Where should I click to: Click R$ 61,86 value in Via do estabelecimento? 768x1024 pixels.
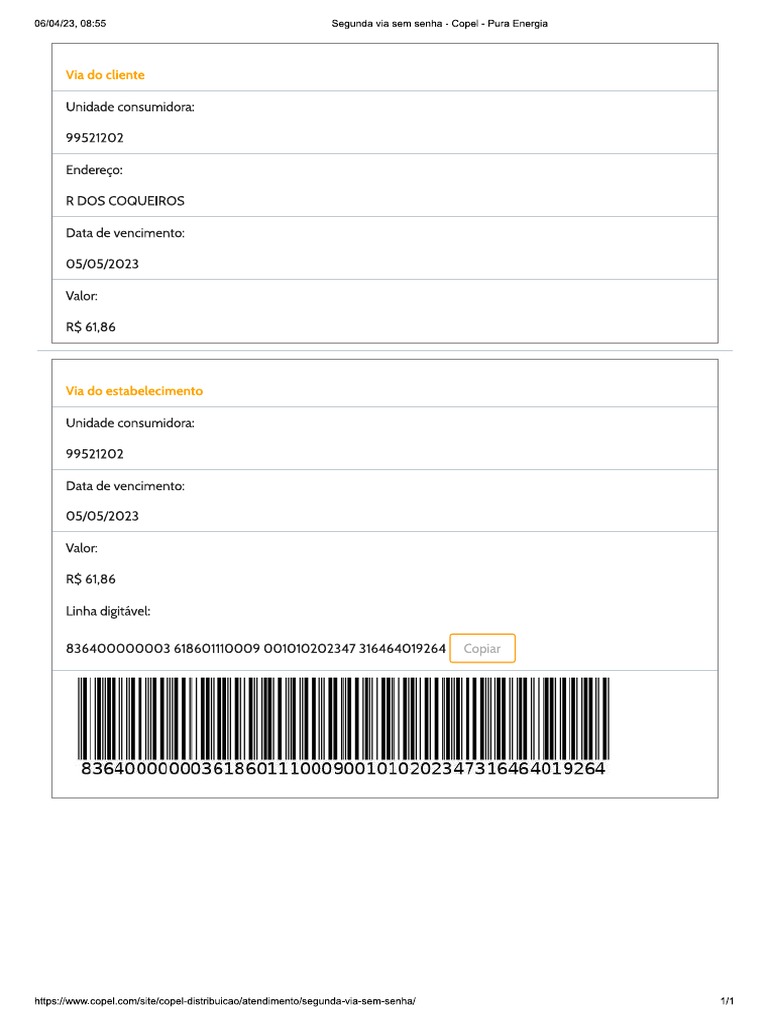[x=91, y=579]
